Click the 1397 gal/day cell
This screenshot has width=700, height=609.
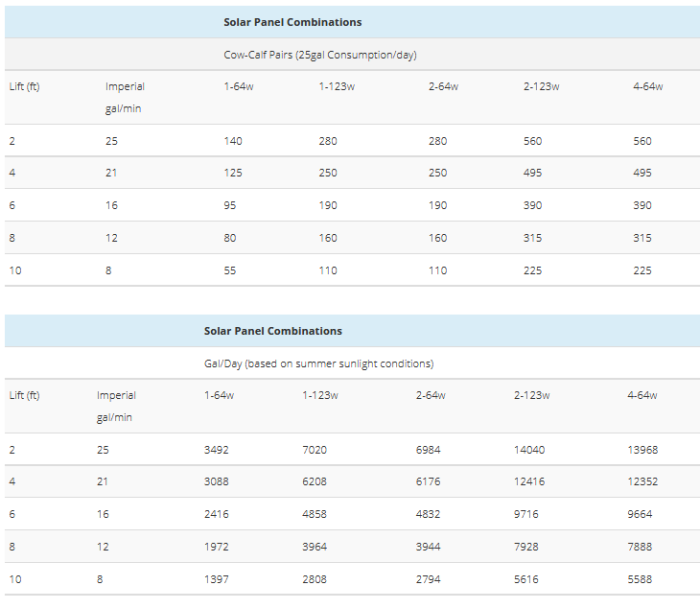tap(217, 579)
